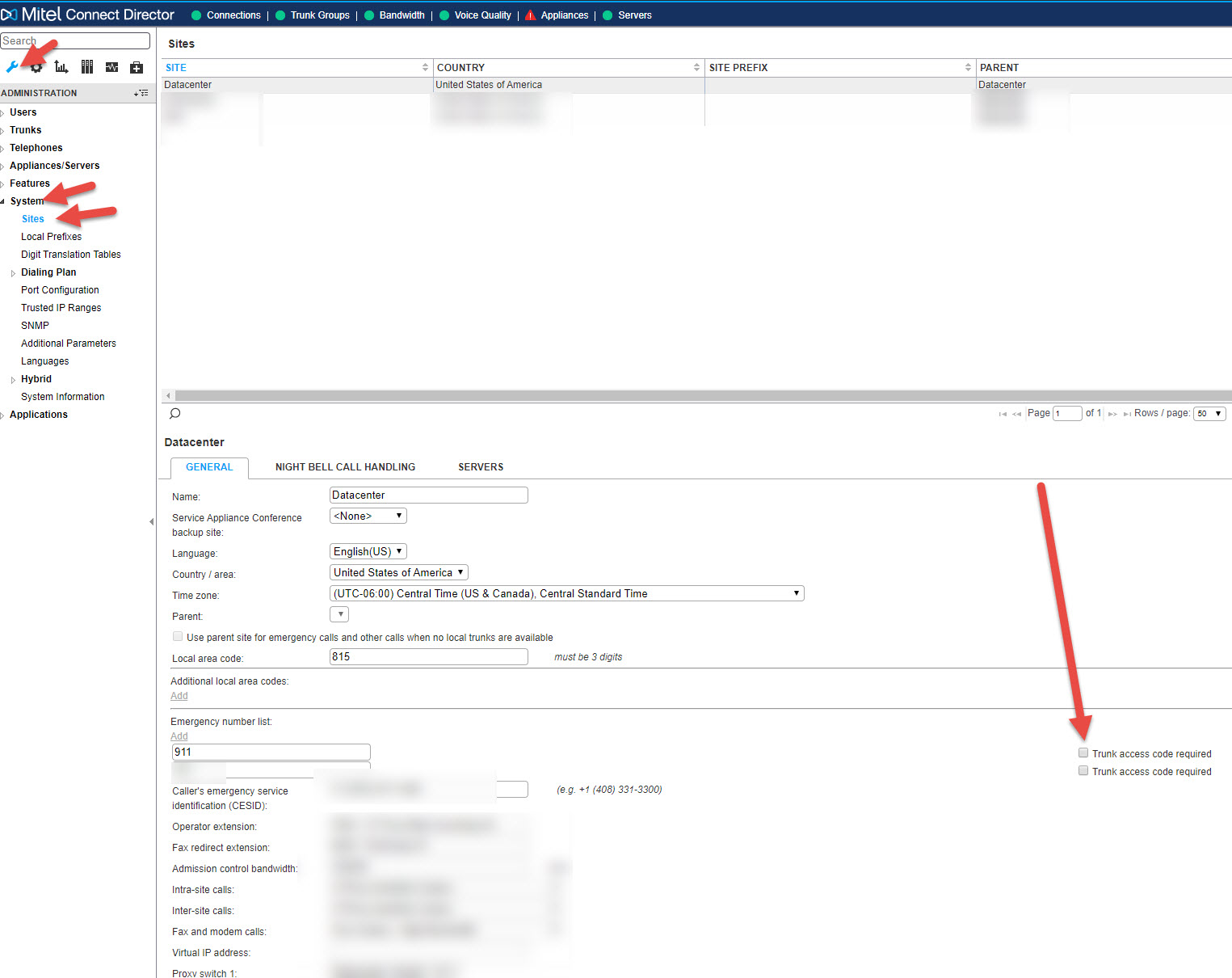Click the 911 emergency number field
1232x978 pixels.
(x=271, y=752)
